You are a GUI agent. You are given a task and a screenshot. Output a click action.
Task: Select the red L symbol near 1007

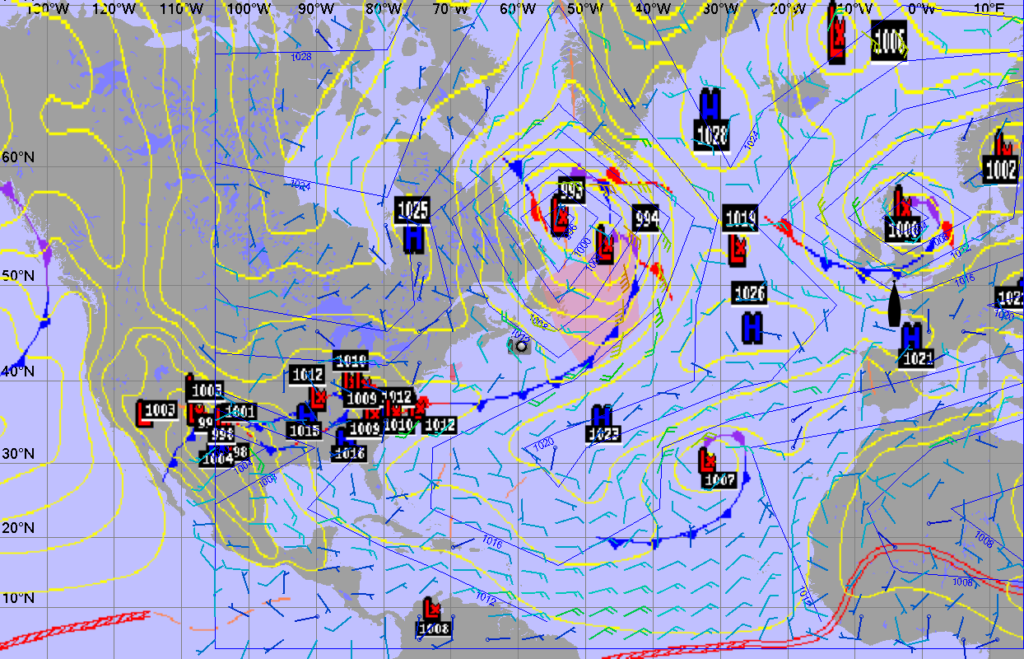[x=705, y=460]
